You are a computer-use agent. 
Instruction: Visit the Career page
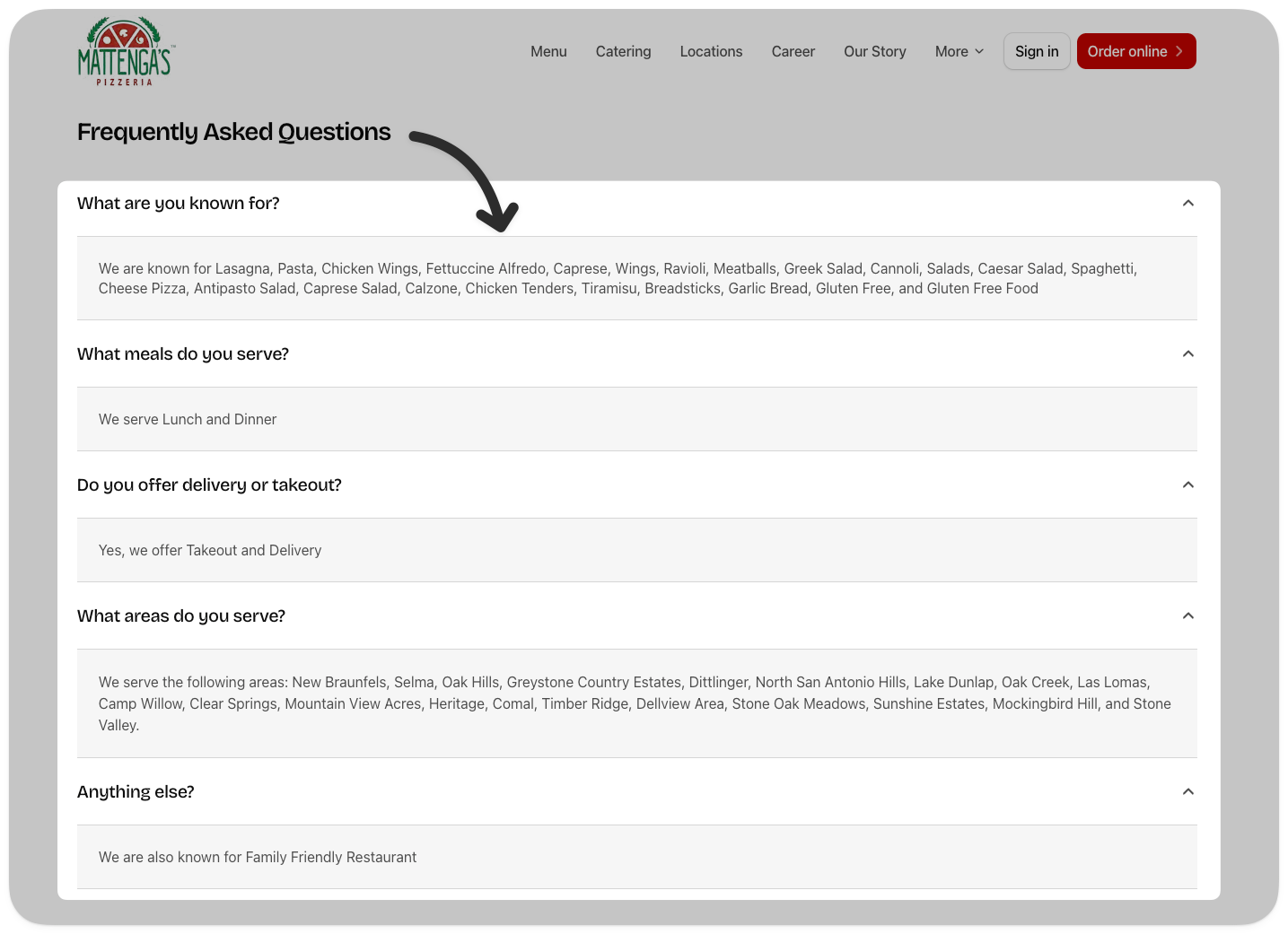793,52
